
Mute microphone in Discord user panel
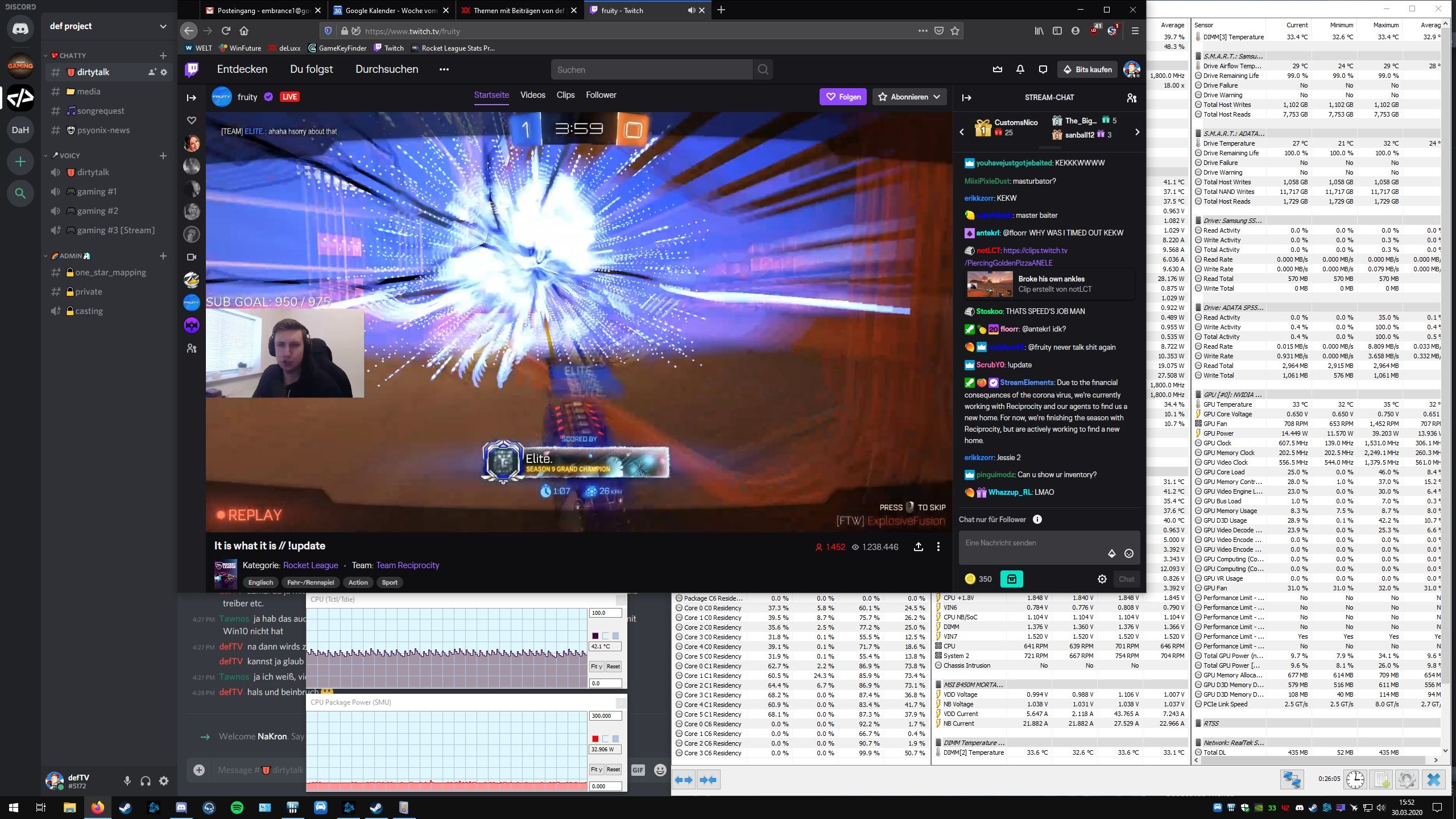127,781
